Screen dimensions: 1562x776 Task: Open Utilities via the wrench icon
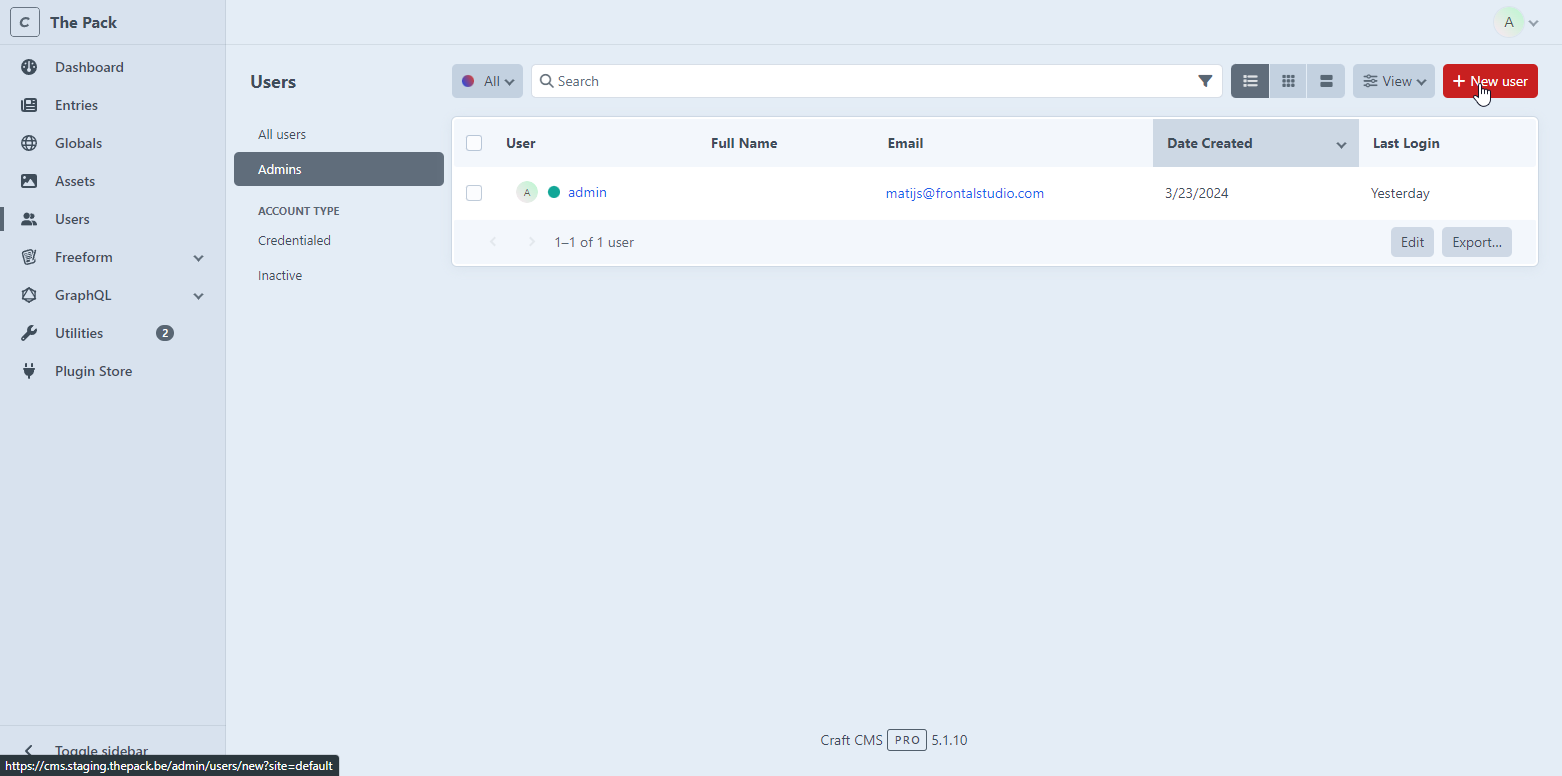[29, 333]
